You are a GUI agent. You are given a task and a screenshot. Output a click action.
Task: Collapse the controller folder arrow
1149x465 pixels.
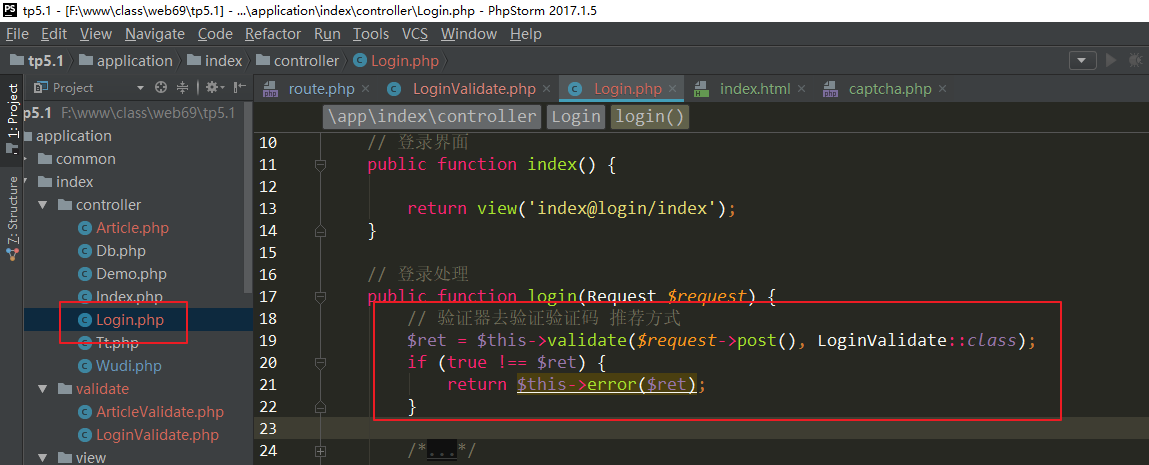click(x=43, y=205)
